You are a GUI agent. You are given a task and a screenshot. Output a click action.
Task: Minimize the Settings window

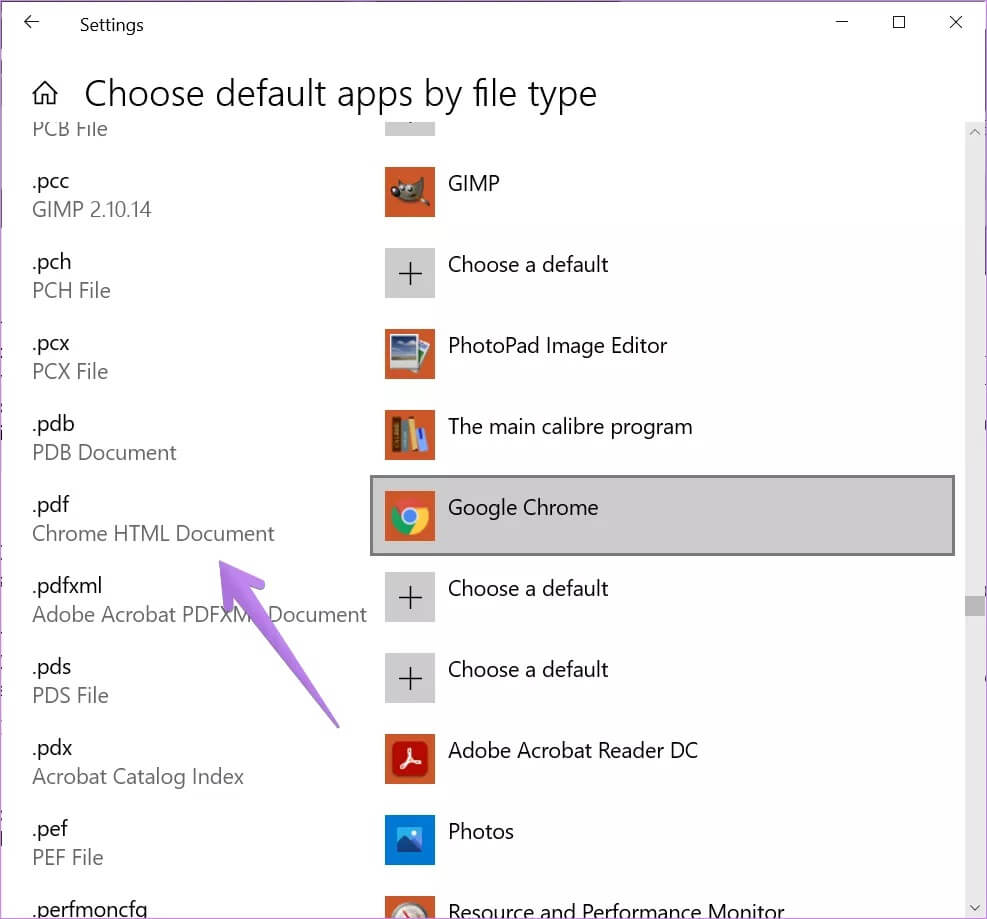[x=842, y=22]
